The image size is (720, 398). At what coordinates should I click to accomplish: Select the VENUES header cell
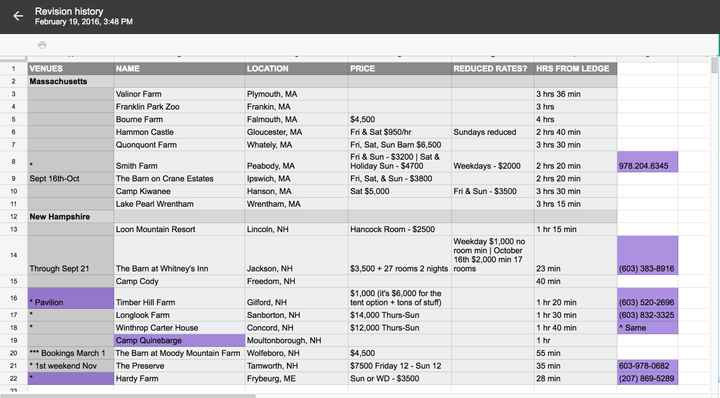point(70,68)
